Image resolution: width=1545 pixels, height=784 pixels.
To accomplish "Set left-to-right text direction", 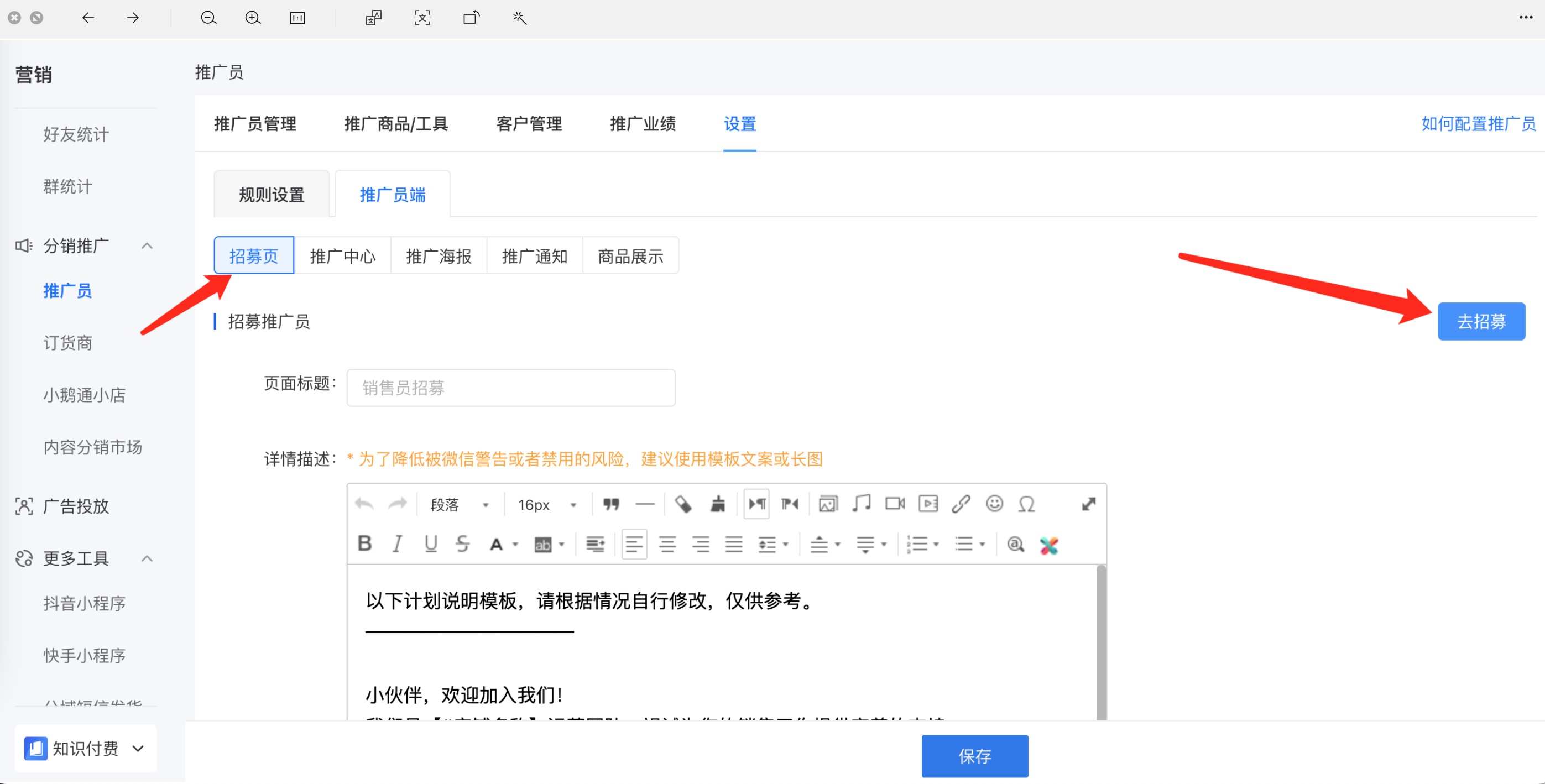I will (x=757, y=504).
